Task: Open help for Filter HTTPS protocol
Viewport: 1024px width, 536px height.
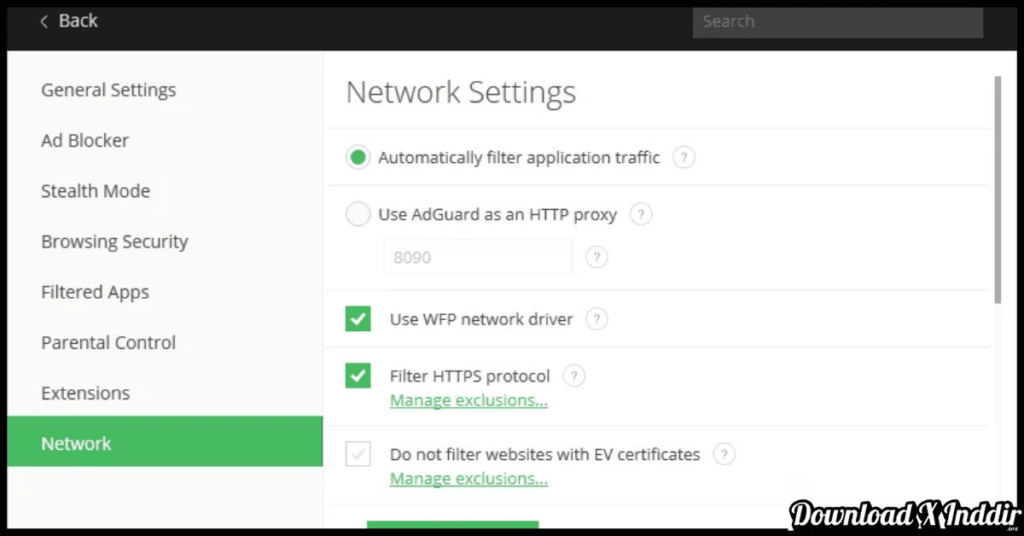Action: [x=574, y=375]
